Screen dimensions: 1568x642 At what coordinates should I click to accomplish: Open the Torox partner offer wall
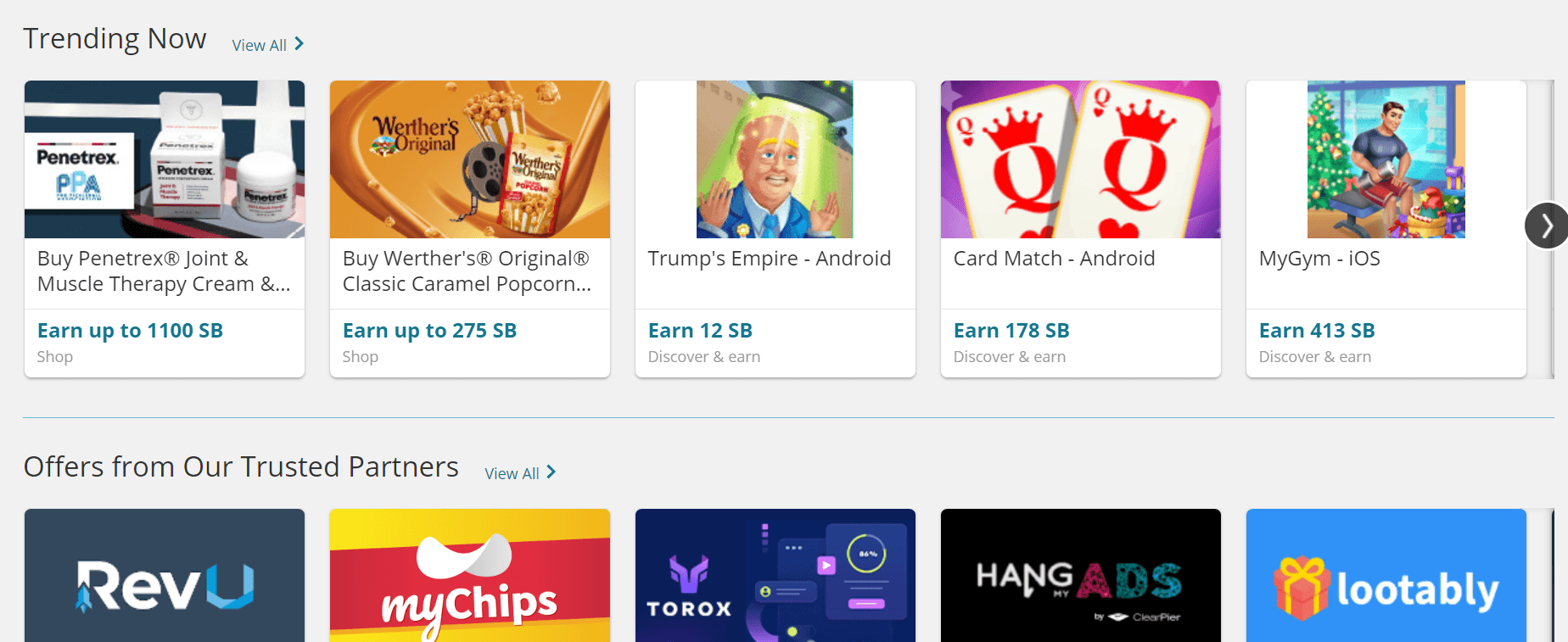click(x=775, y=576)
